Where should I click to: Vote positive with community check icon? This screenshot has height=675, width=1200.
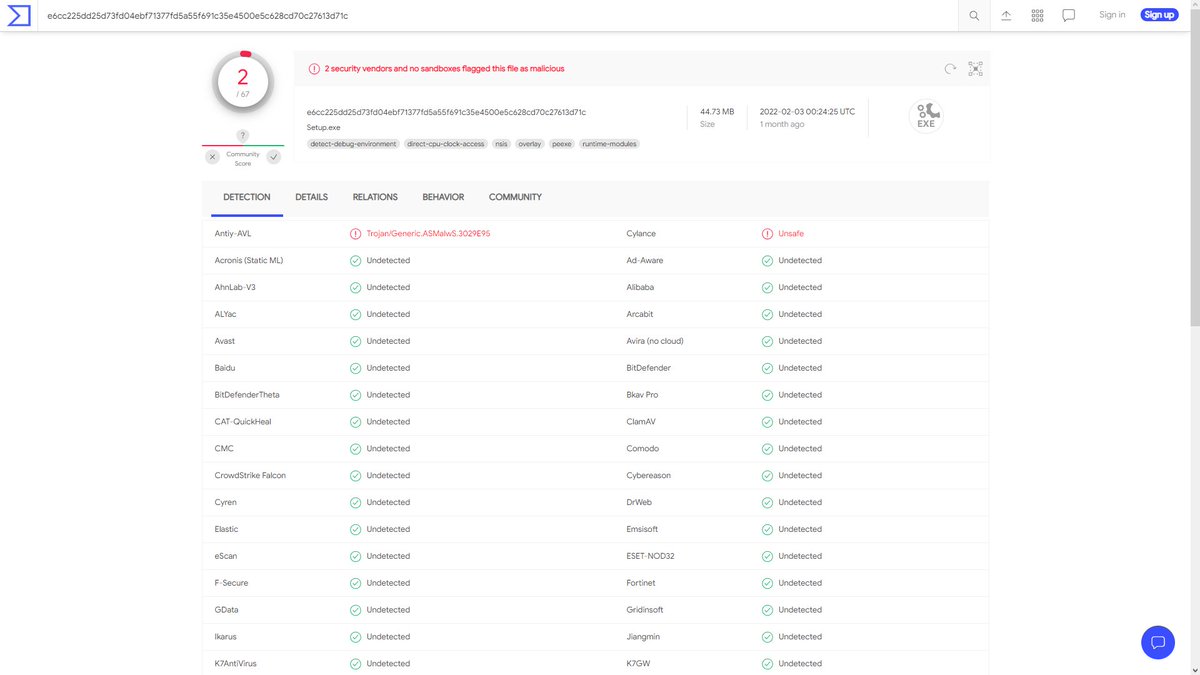274,157
